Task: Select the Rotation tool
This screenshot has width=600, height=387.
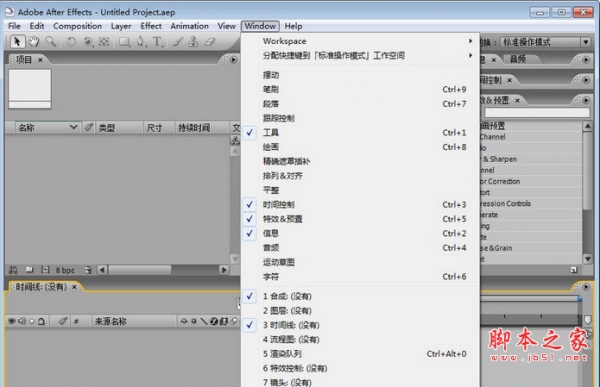Action: click(71, 42)
